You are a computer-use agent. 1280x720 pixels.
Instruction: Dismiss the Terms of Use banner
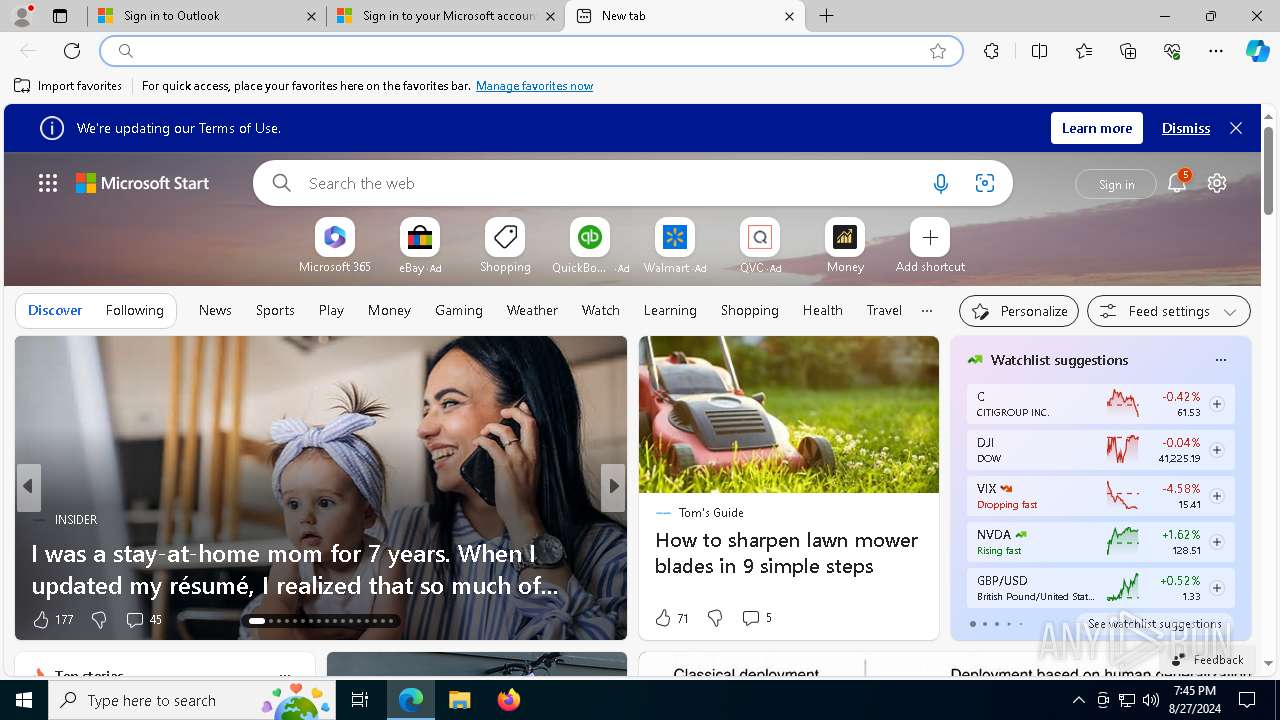[1186, 128]
